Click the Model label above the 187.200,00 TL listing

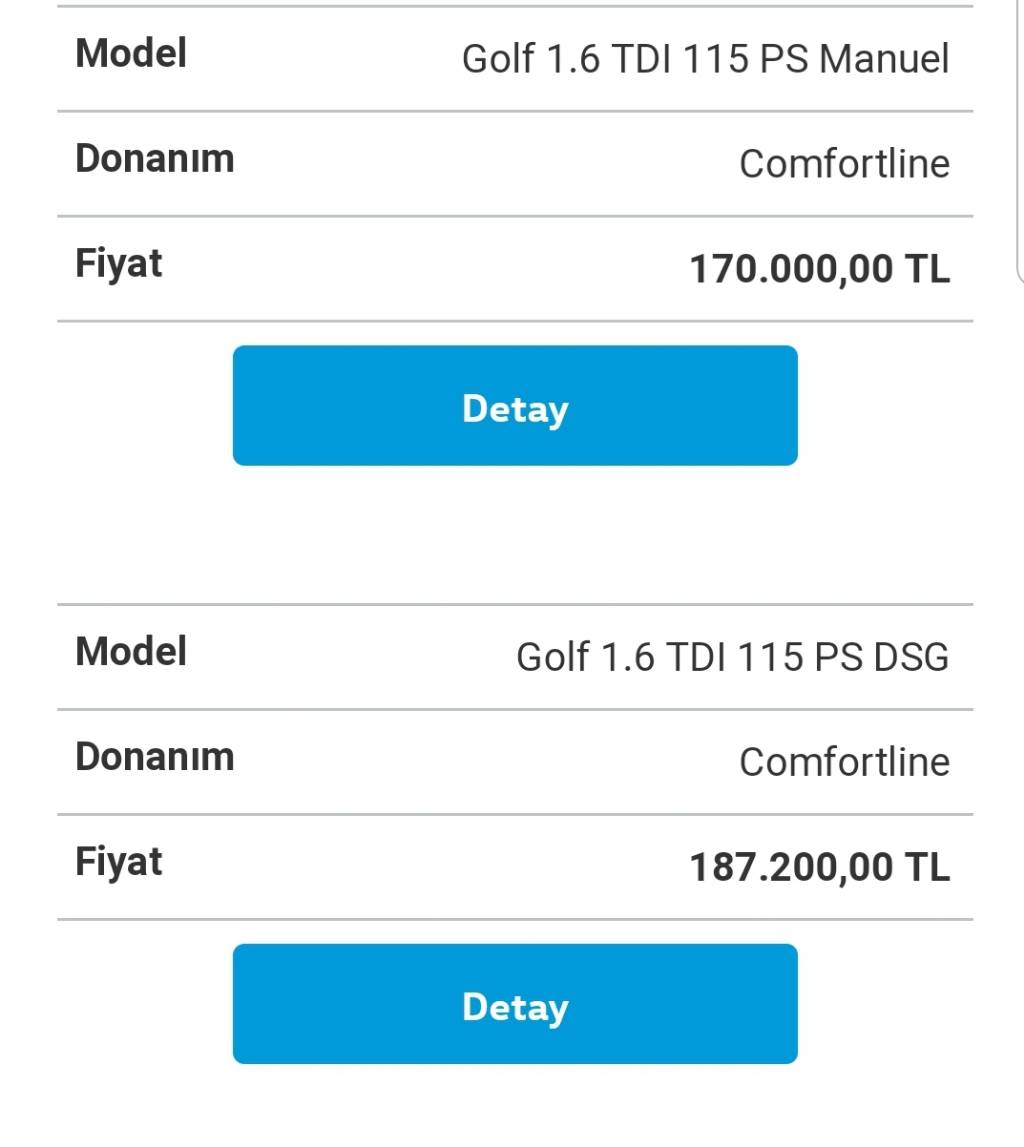click(x=131, y=652)
